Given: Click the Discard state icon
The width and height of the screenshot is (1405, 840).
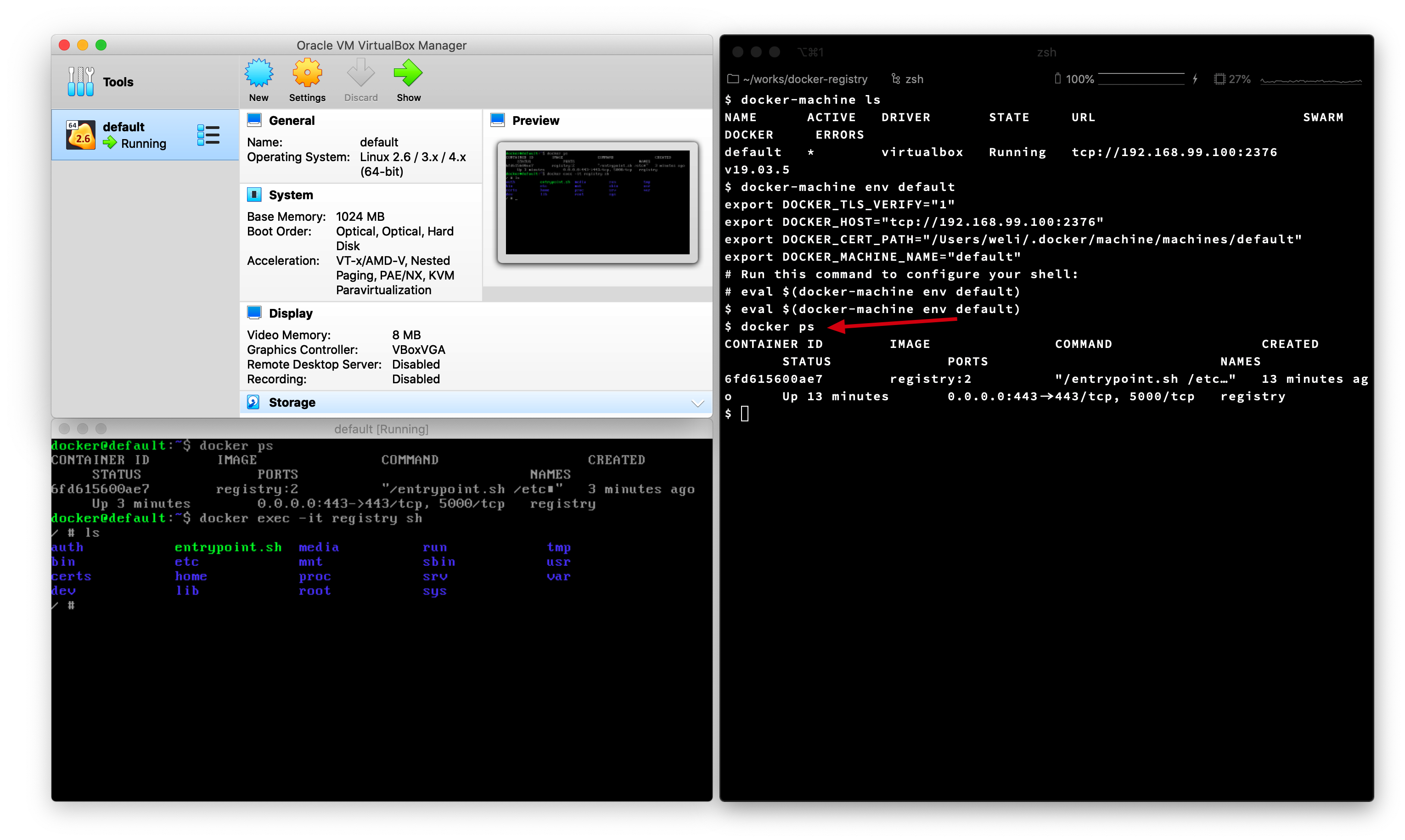Looking at the screenshot, I should click(x=360, y=73).
